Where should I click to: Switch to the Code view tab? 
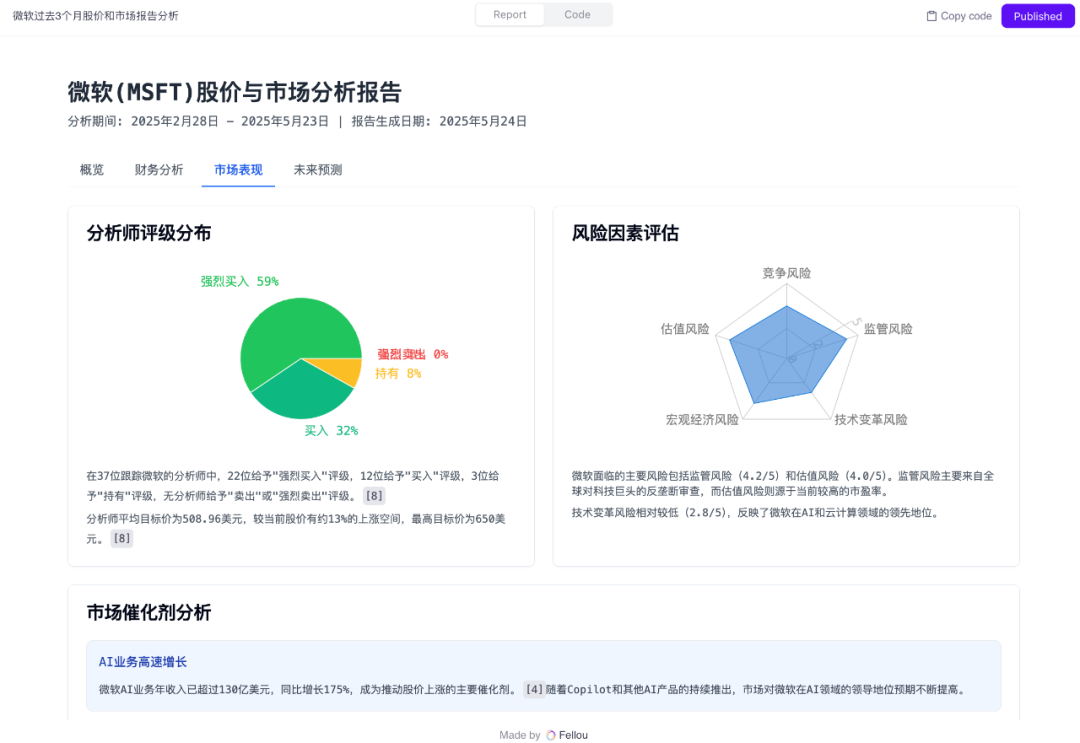[577, 14]
